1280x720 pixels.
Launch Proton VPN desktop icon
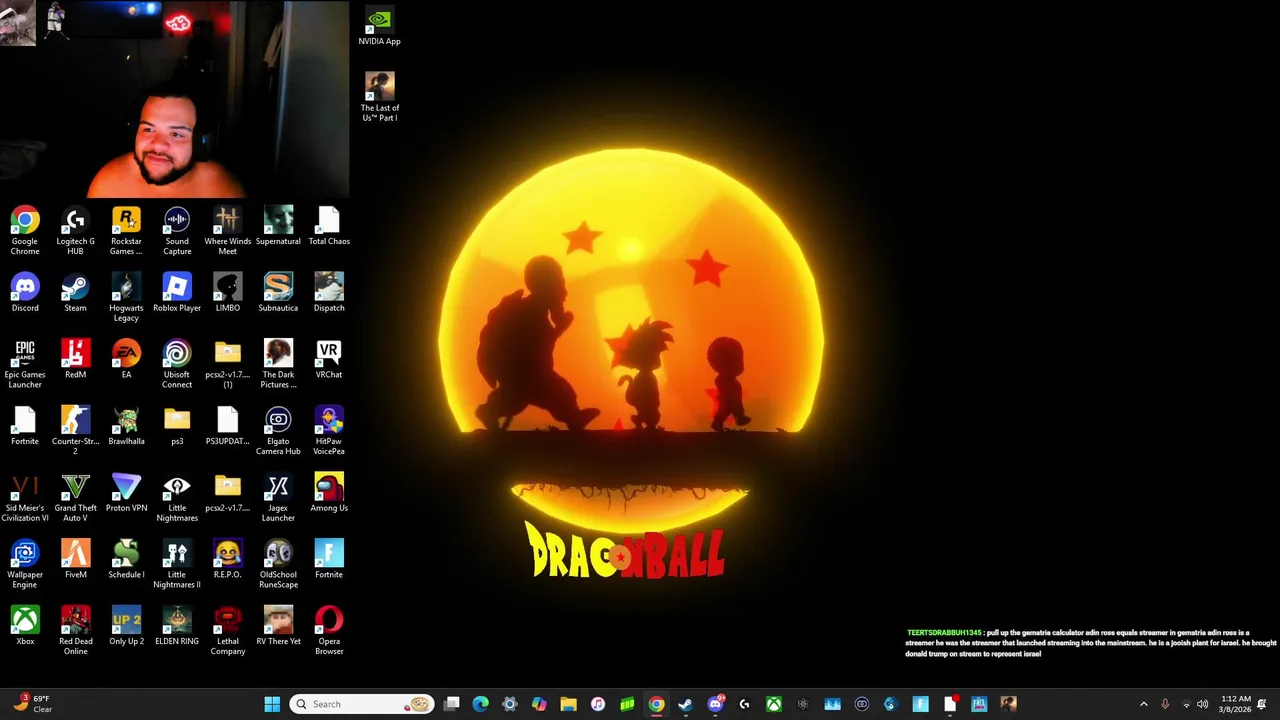click(x=126, y=493)
